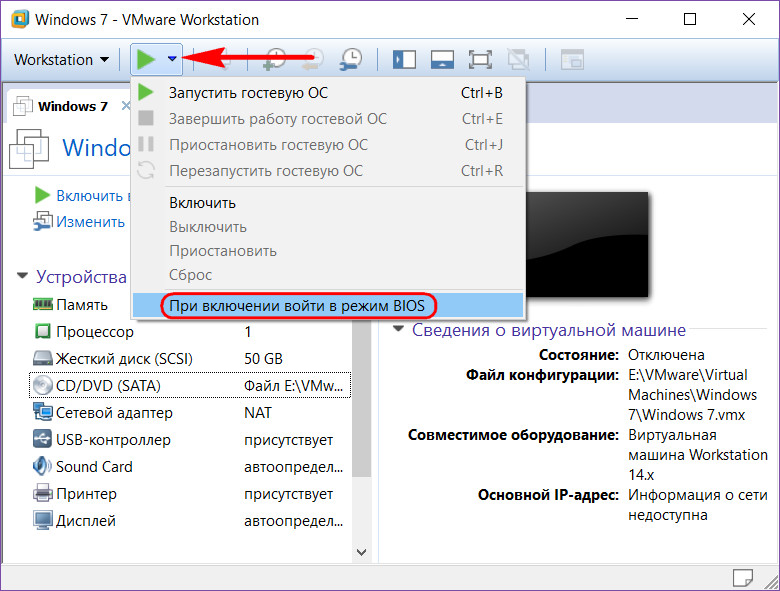
Task: Click the Unity mode toolbar icon
Action: [518, 59]
